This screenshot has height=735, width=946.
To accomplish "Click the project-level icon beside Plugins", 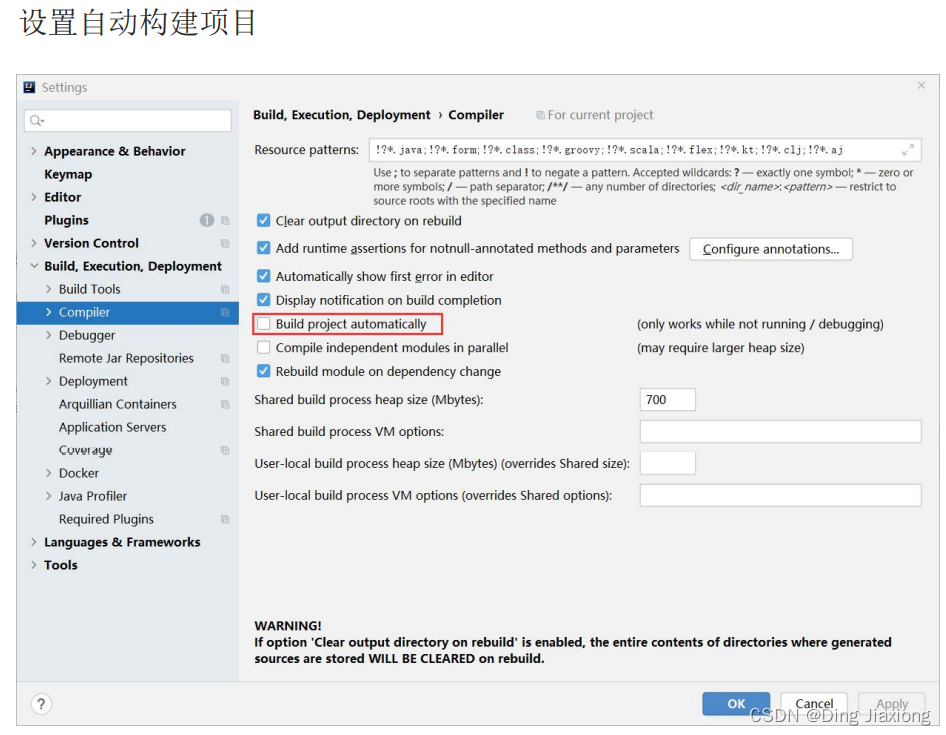I will (x=225, y=220).
